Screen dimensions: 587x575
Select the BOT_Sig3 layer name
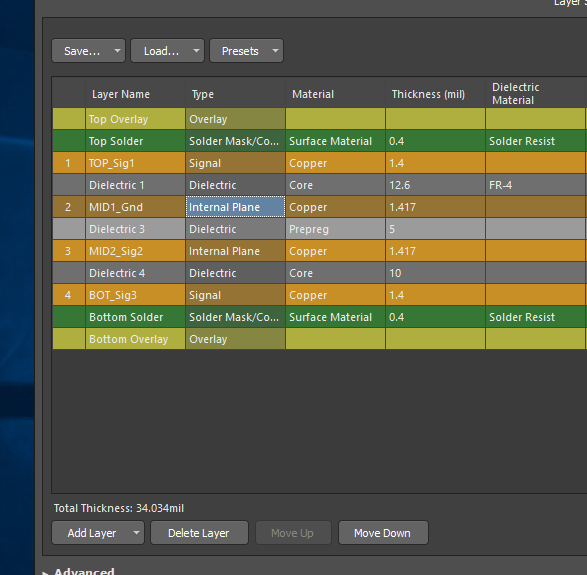point(135,295)
